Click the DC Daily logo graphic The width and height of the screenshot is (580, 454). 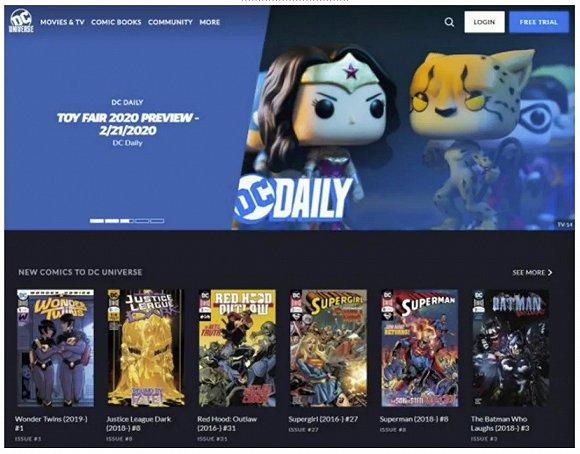click(292, 199)
